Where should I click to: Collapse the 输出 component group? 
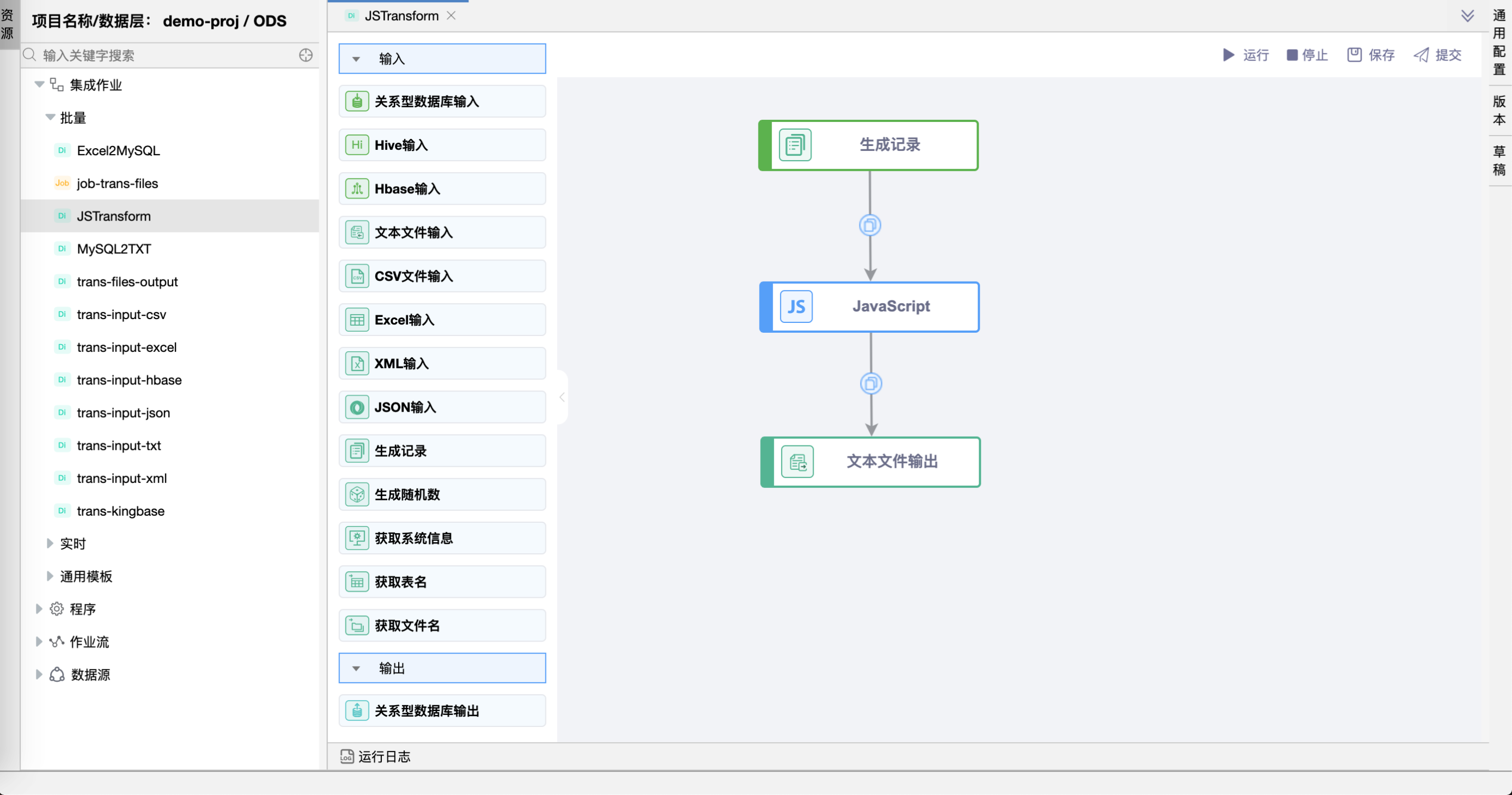(x=356, y=669)
